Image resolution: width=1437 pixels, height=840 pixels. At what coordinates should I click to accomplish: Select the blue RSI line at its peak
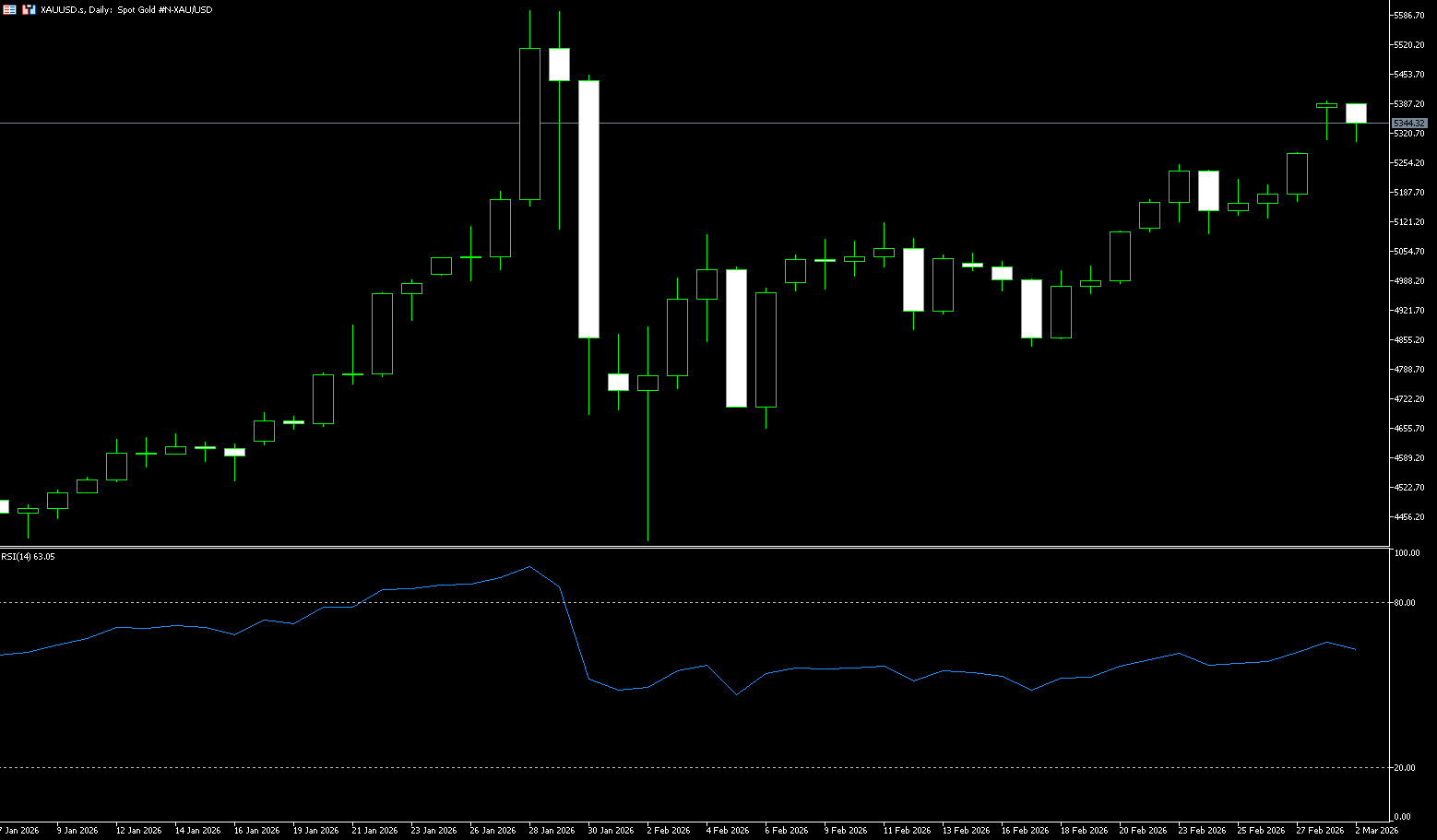coord(529,567)
